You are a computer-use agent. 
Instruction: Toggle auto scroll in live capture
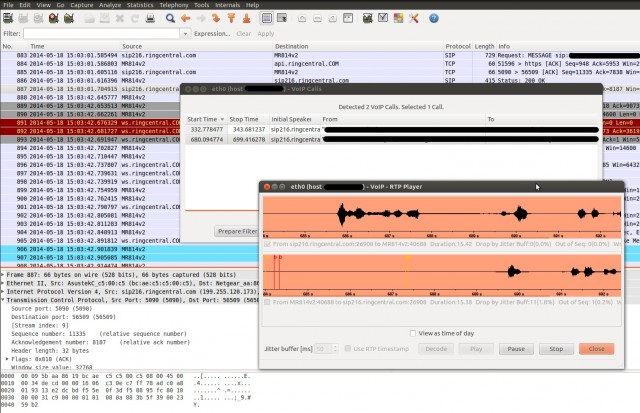pos(282,18)
